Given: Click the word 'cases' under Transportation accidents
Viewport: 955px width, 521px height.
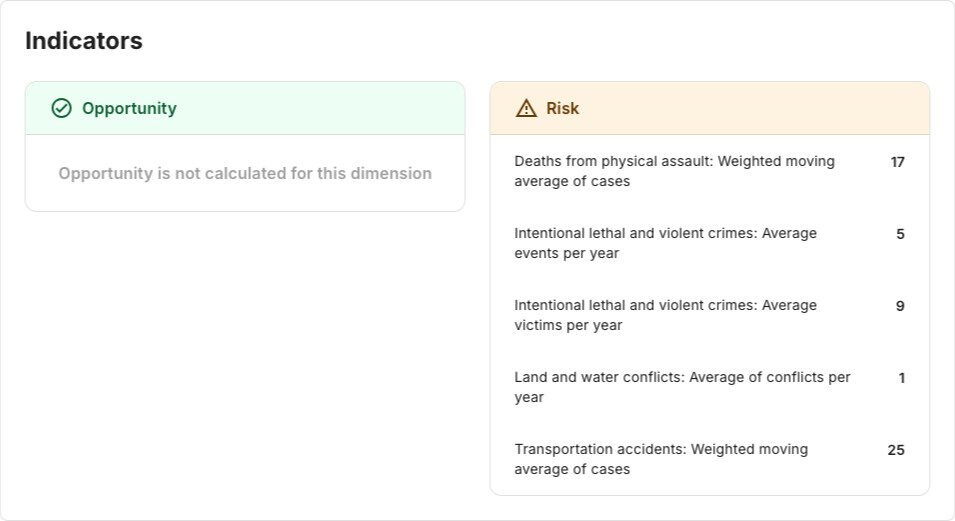Looking at the screenshot, I should [609, 469].
